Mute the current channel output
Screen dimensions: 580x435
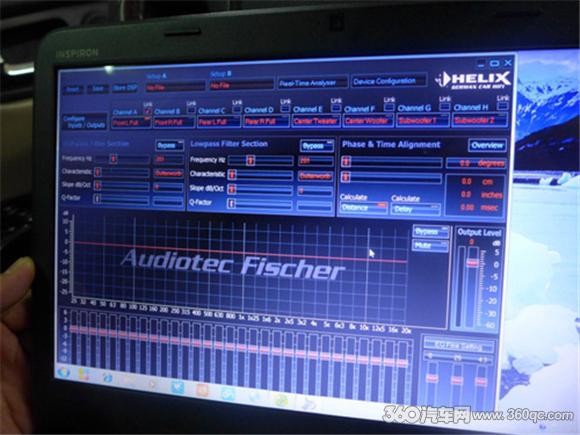[430, 246]
